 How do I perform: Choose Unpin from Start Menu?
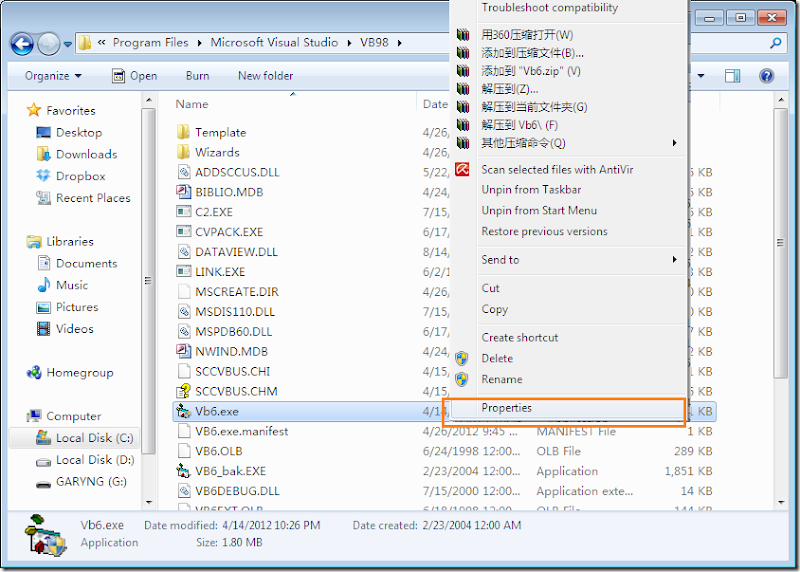click(539, 211)
